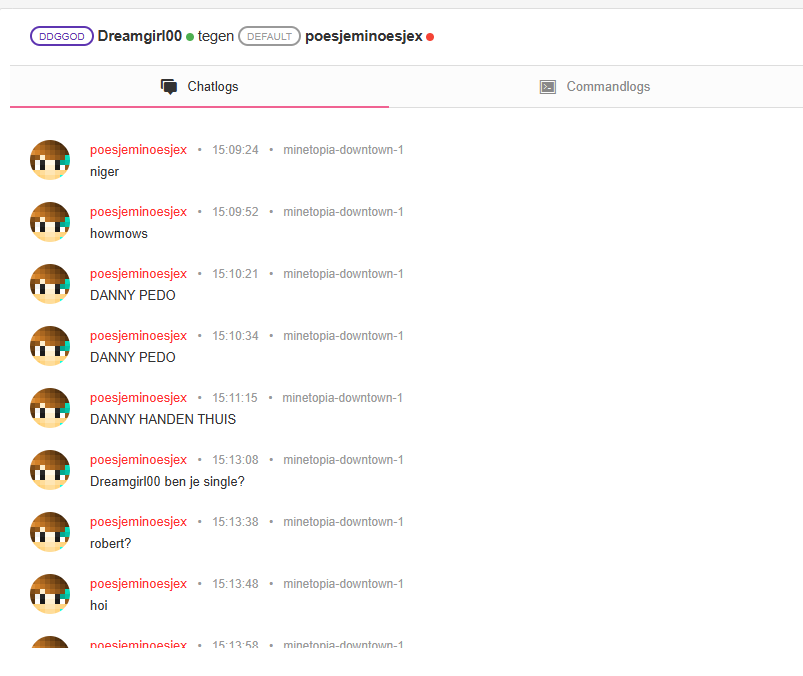Click the avatar on the 15:09:24 message
Viewport: 803px width, 676px height.
point(50,160)
